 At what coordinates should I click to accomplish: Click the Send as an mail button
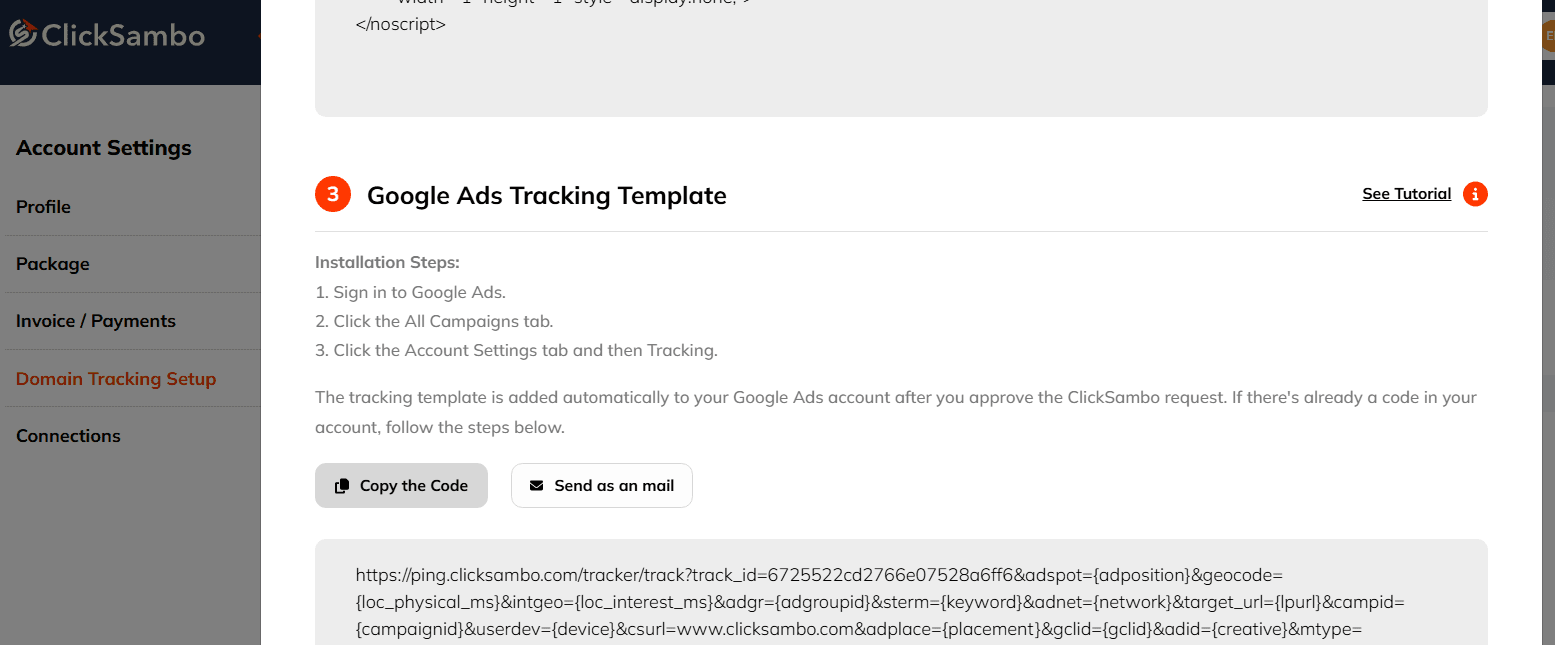pos(601,485)
